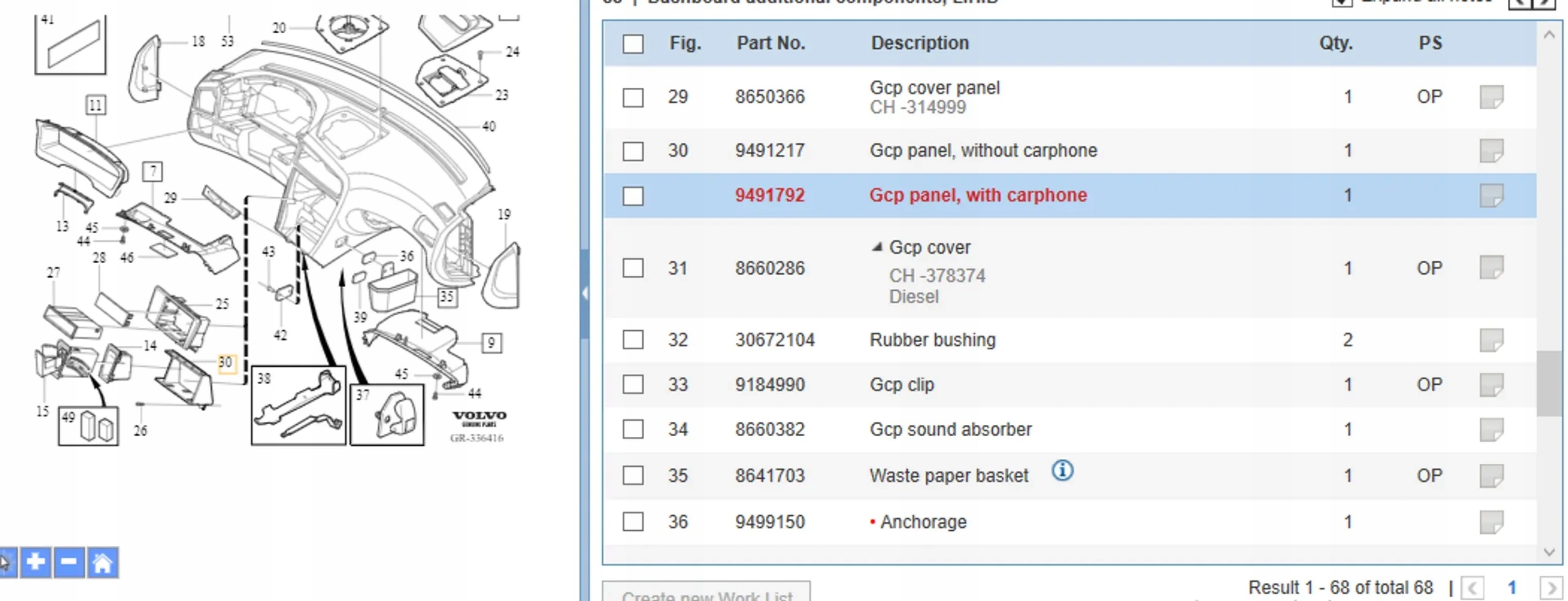Viewport: 1568px width, 601px height.
Task: Select boxed callout 7 in the diagram
Action: [152, 172]
